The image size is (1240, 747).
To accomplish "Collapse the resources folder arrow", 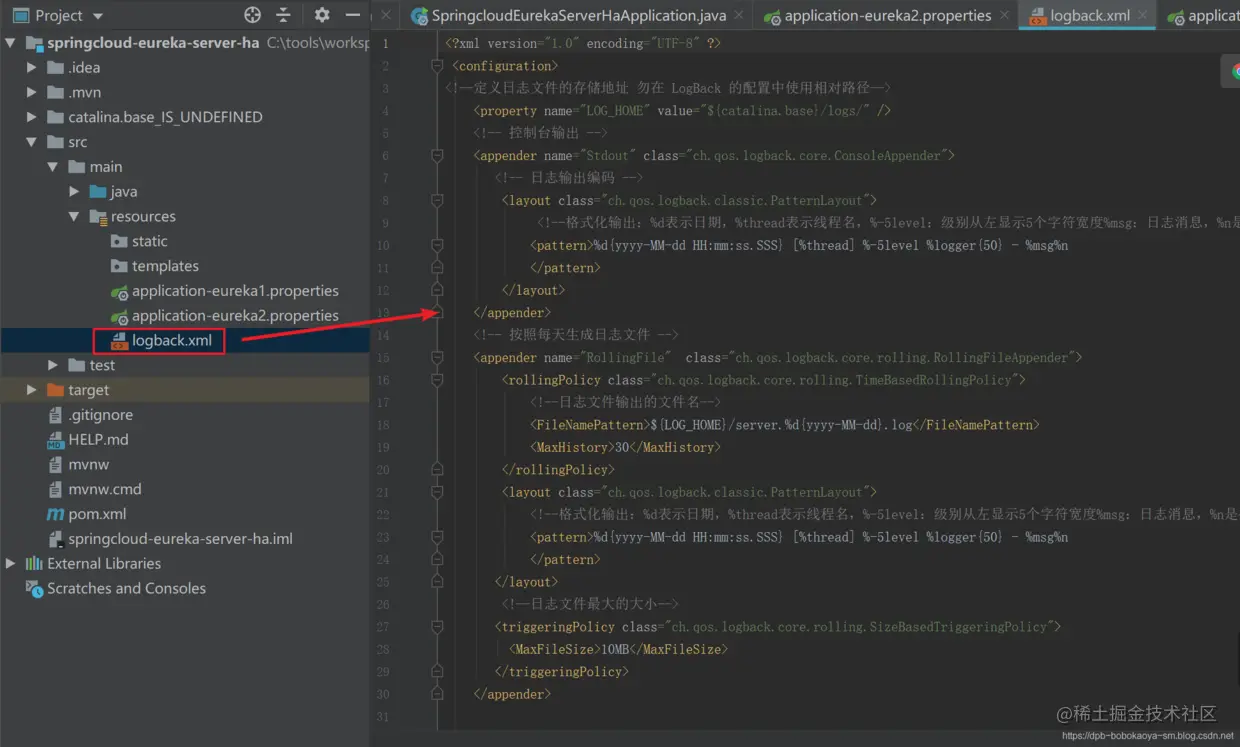I will [74, 216].
